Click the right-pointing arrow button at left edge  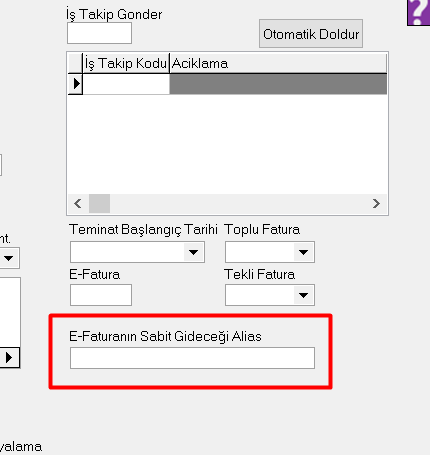[x=9, y=358]
